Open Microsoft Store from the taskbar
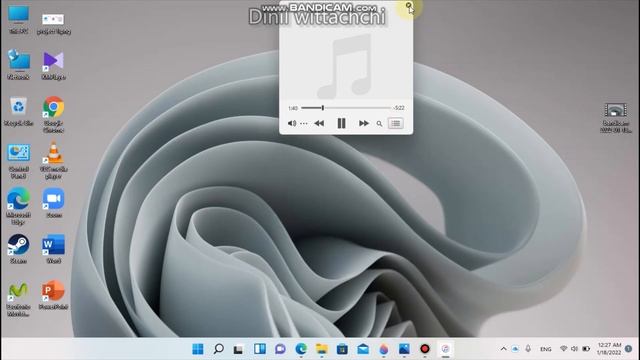The image size is (640, 360). [x=342, y=349]
